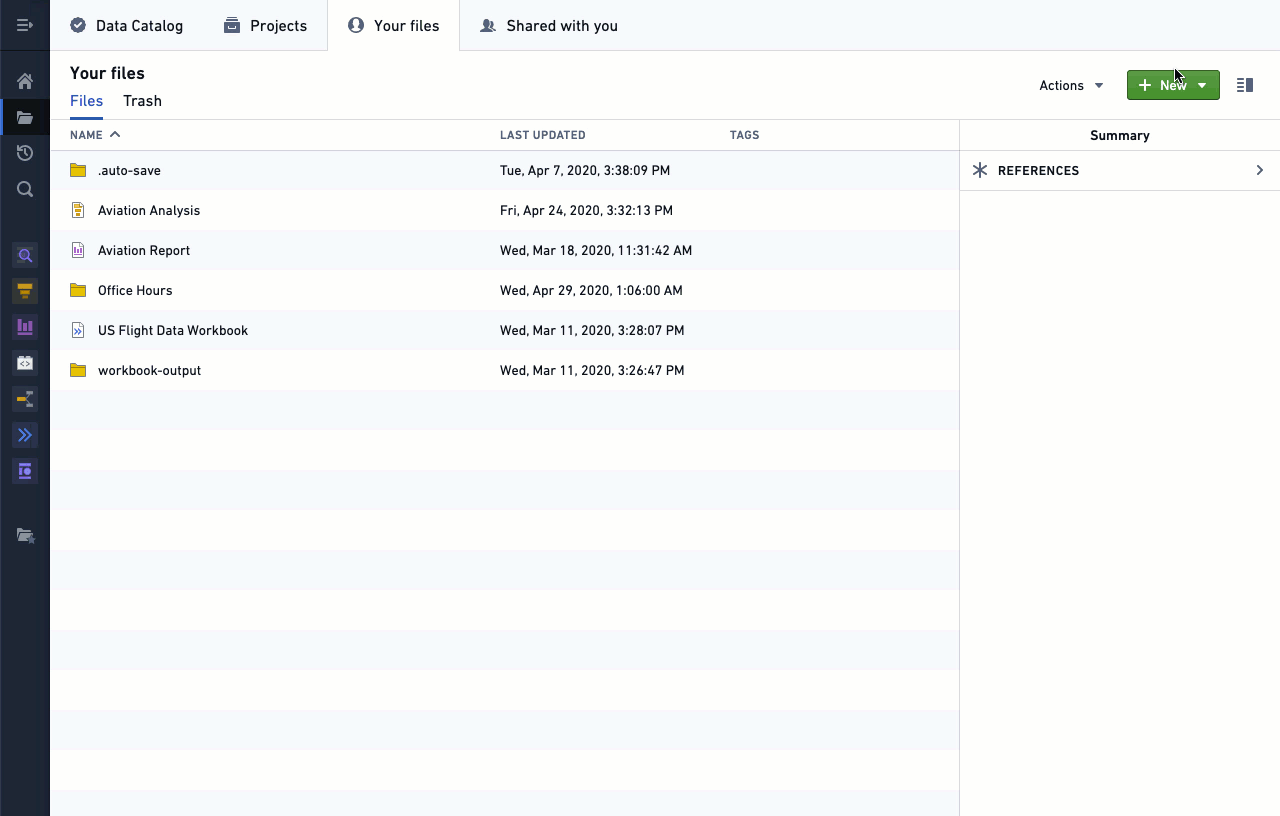The height and width of the screenshot is (816, 1280).
Task: Open the New button dropdown arrow
Action: click(x=1202, y=85)
